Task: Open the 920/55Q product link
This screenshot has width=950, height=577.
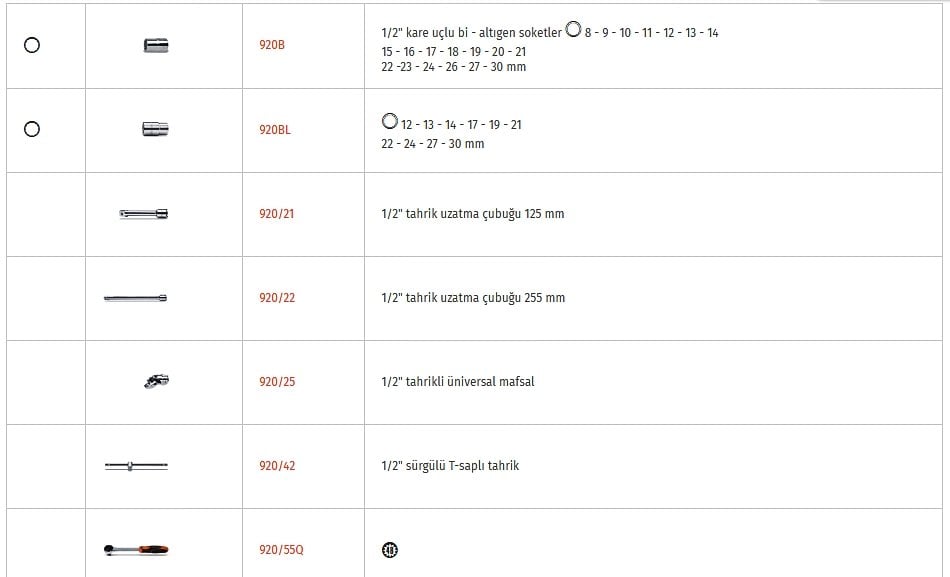Action: [281, 550]
